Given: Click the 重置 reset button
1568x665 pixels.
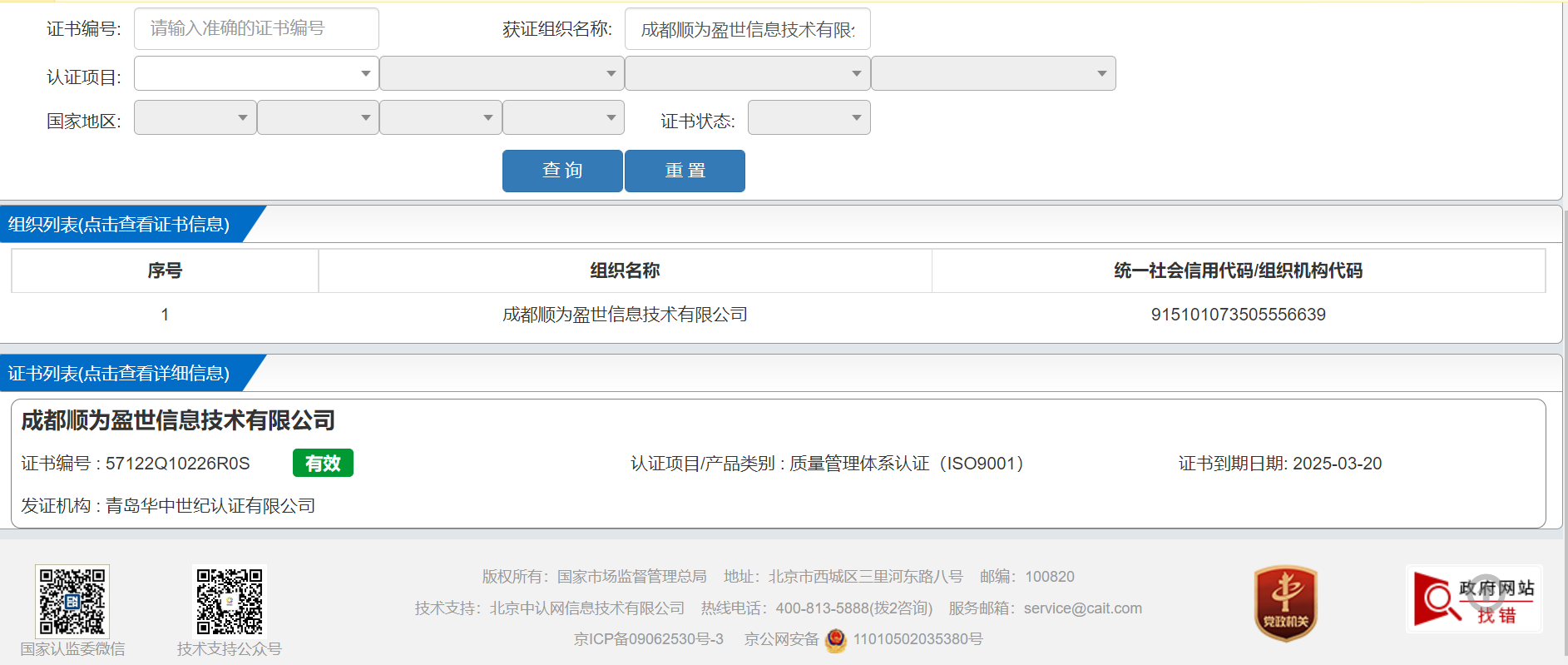Looking at the screenshot, I should pos(685,171).
